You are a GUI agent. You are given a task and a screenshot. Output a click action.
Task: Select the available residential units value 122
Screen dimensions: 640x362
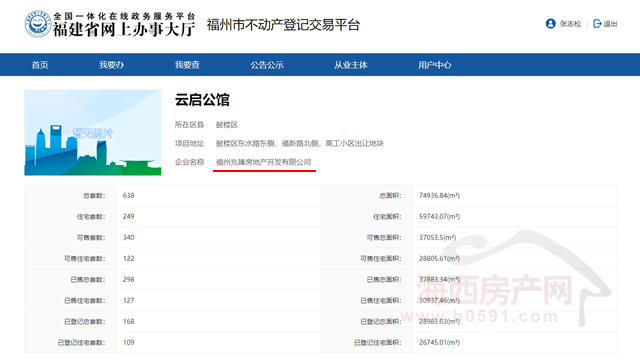coord(129,258)
